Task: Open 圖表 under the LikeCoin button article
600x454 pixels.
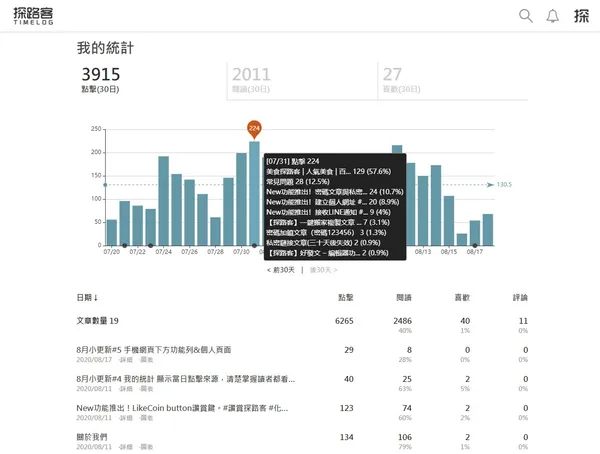Action: coord(146,418)
